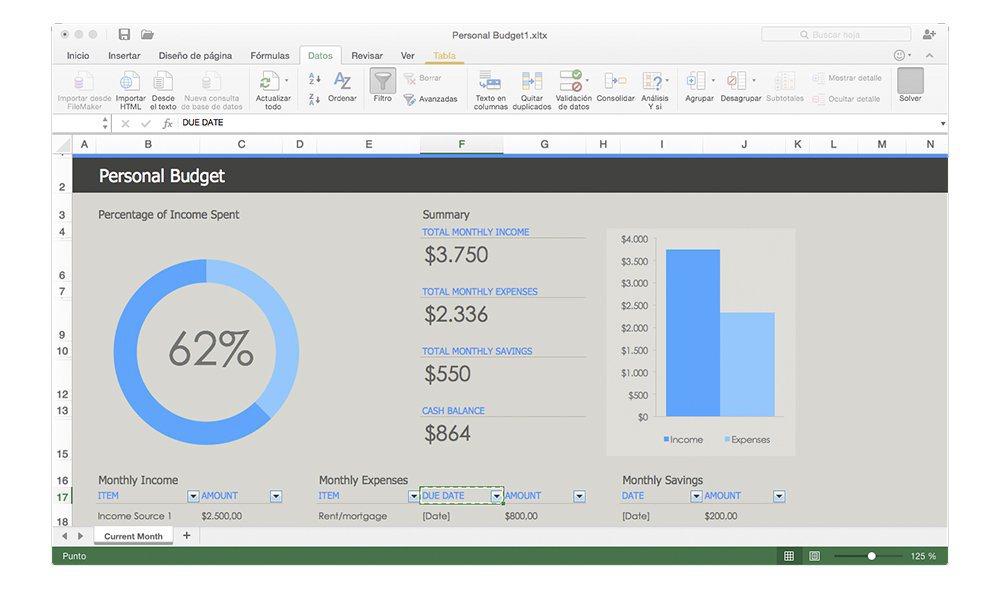This screenshot has height=589, width=1000.
Task: Open the Ver ribbon tab
Action: (408, 55)
